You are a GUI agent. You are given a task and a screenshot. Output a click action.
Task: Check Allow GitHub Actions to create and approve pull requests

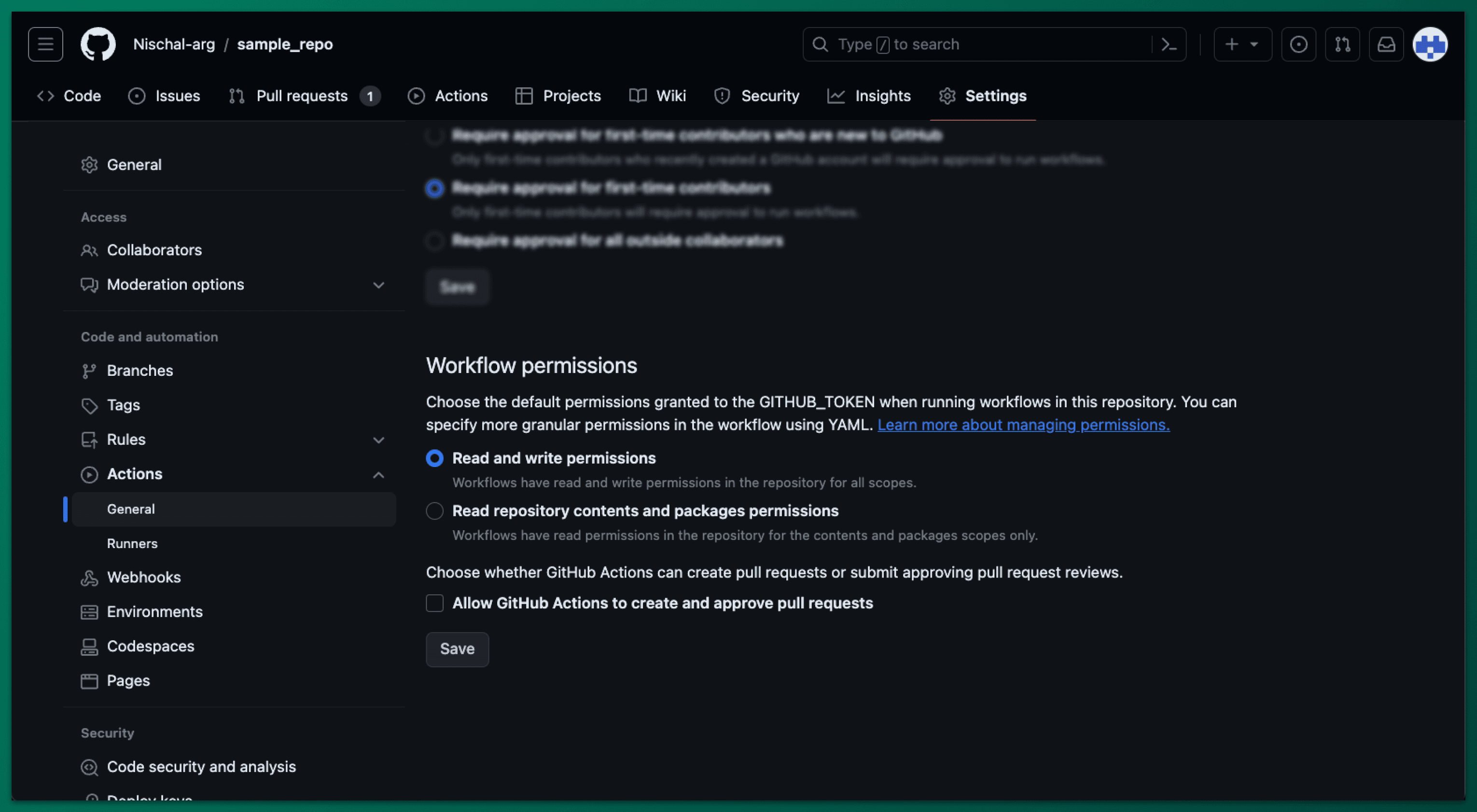434,603
